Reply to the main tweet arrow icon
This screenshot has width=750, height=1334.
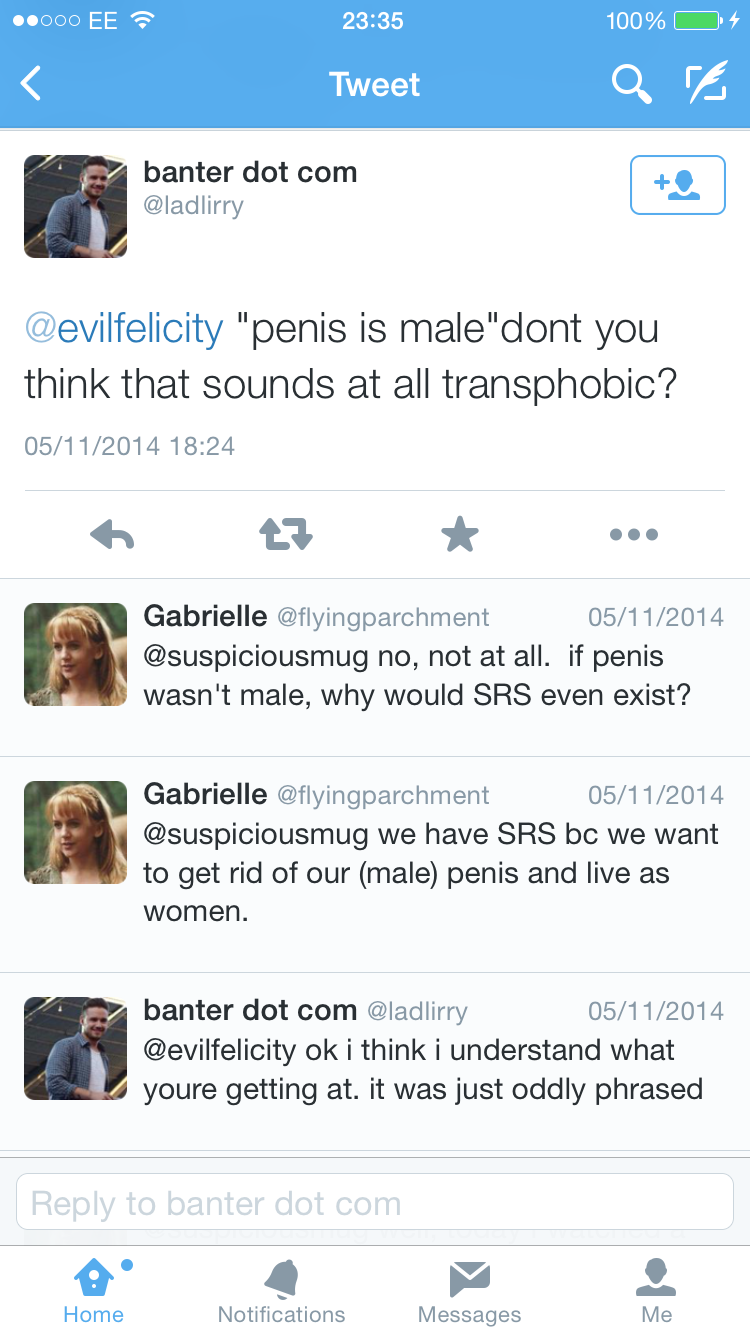point(112,535)
